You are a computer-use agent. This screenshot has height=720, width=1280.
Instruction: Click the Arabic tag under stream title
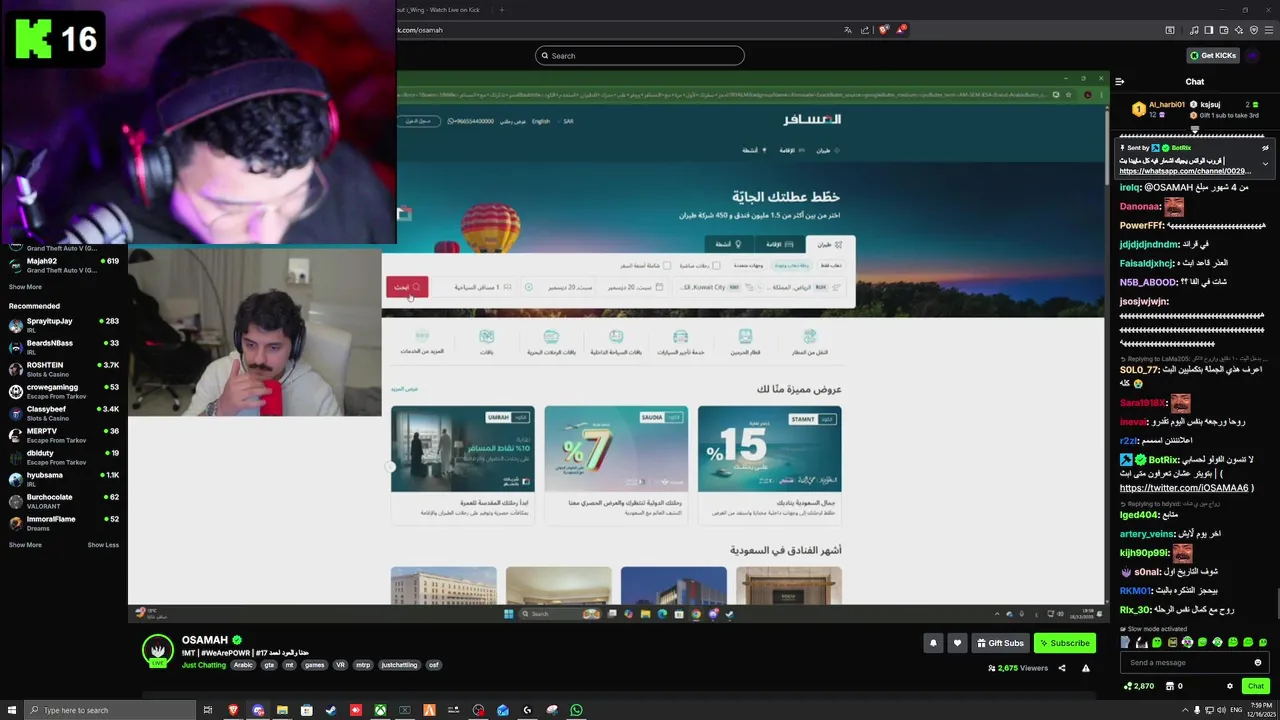click(243, 665)
